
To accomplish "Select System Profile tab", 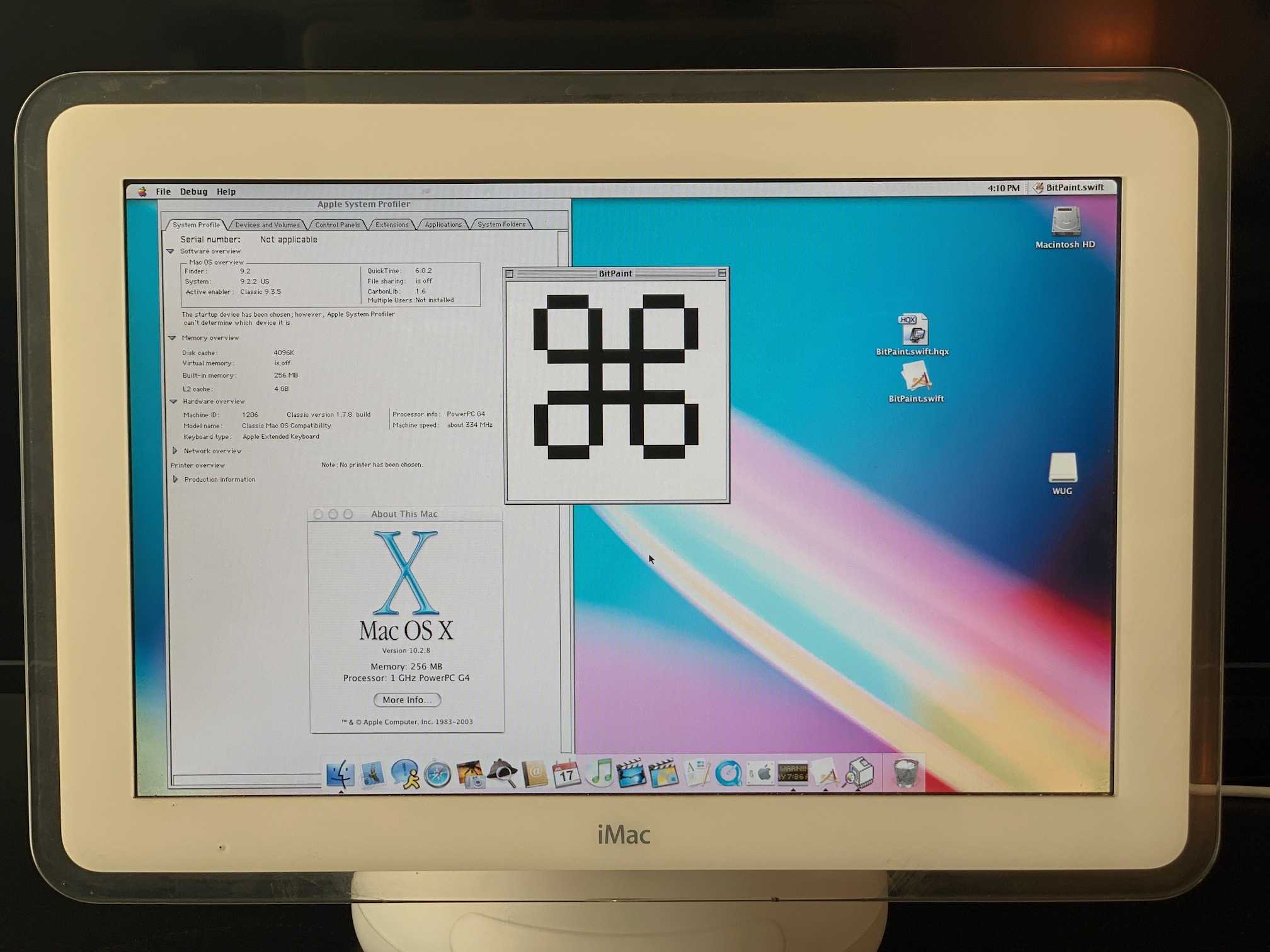I will pos(196,225).
